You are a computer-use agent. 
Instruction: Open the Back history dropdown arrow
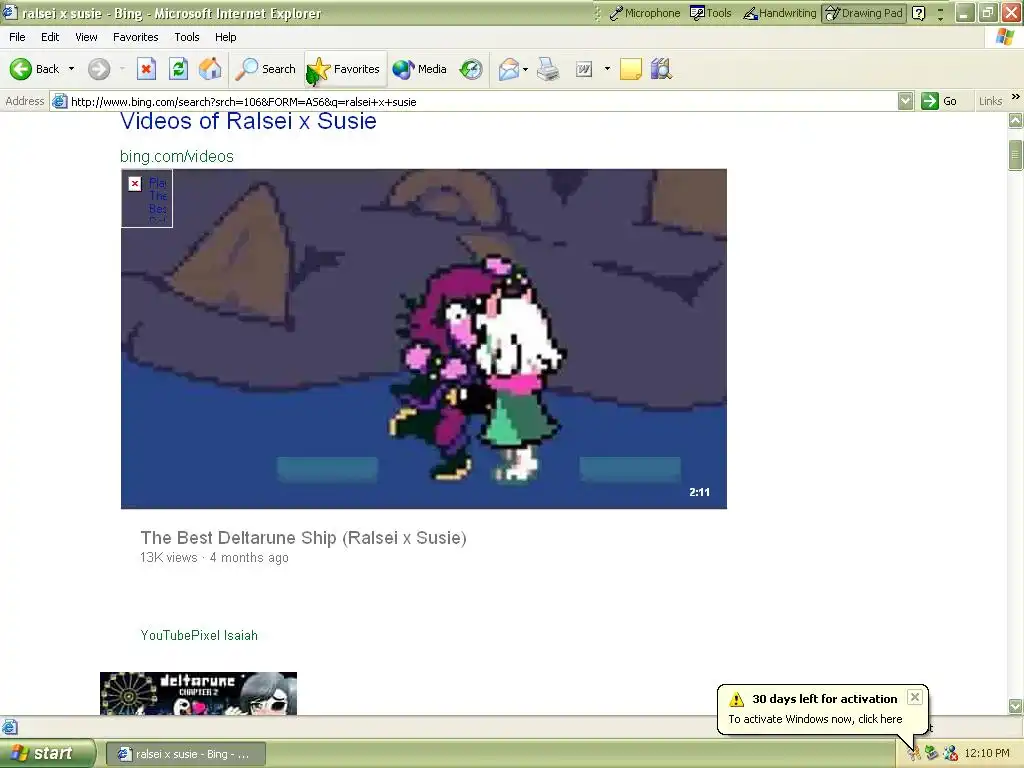(71, 69)
